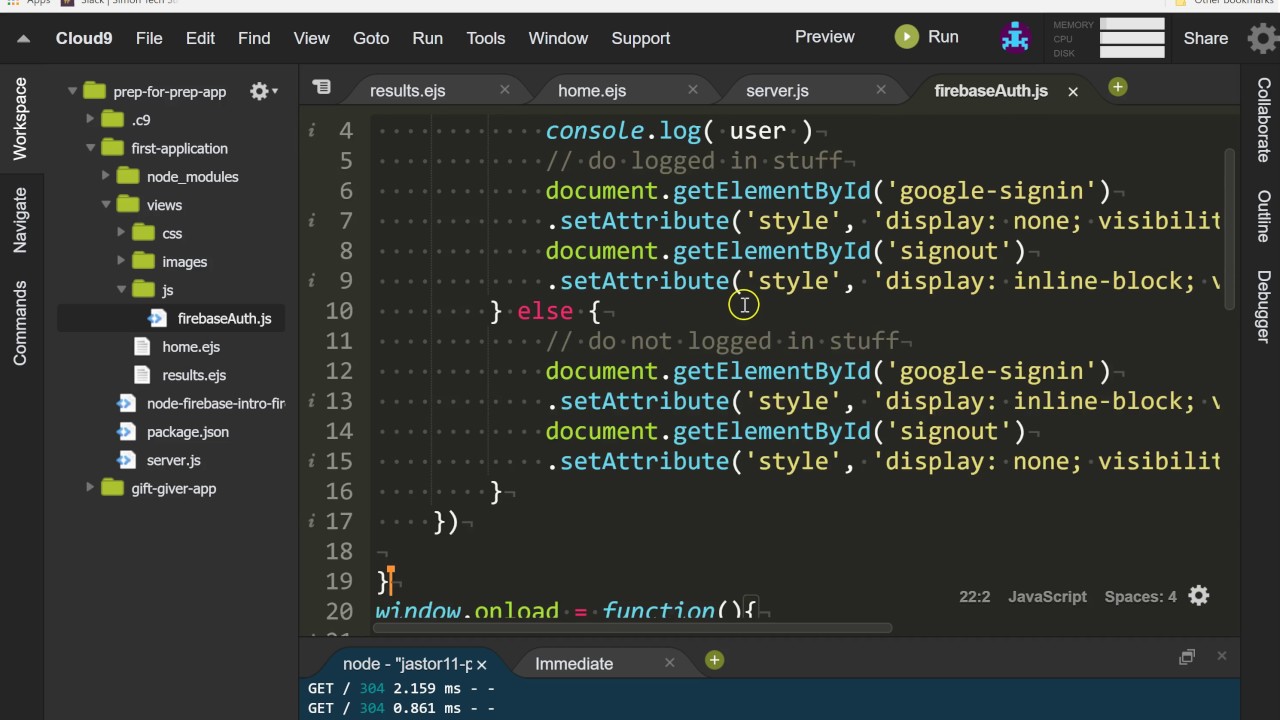Collapse the Cloud9 menu bar arrow
This screenshot has height=720, width=1280.
click(24, 39)
